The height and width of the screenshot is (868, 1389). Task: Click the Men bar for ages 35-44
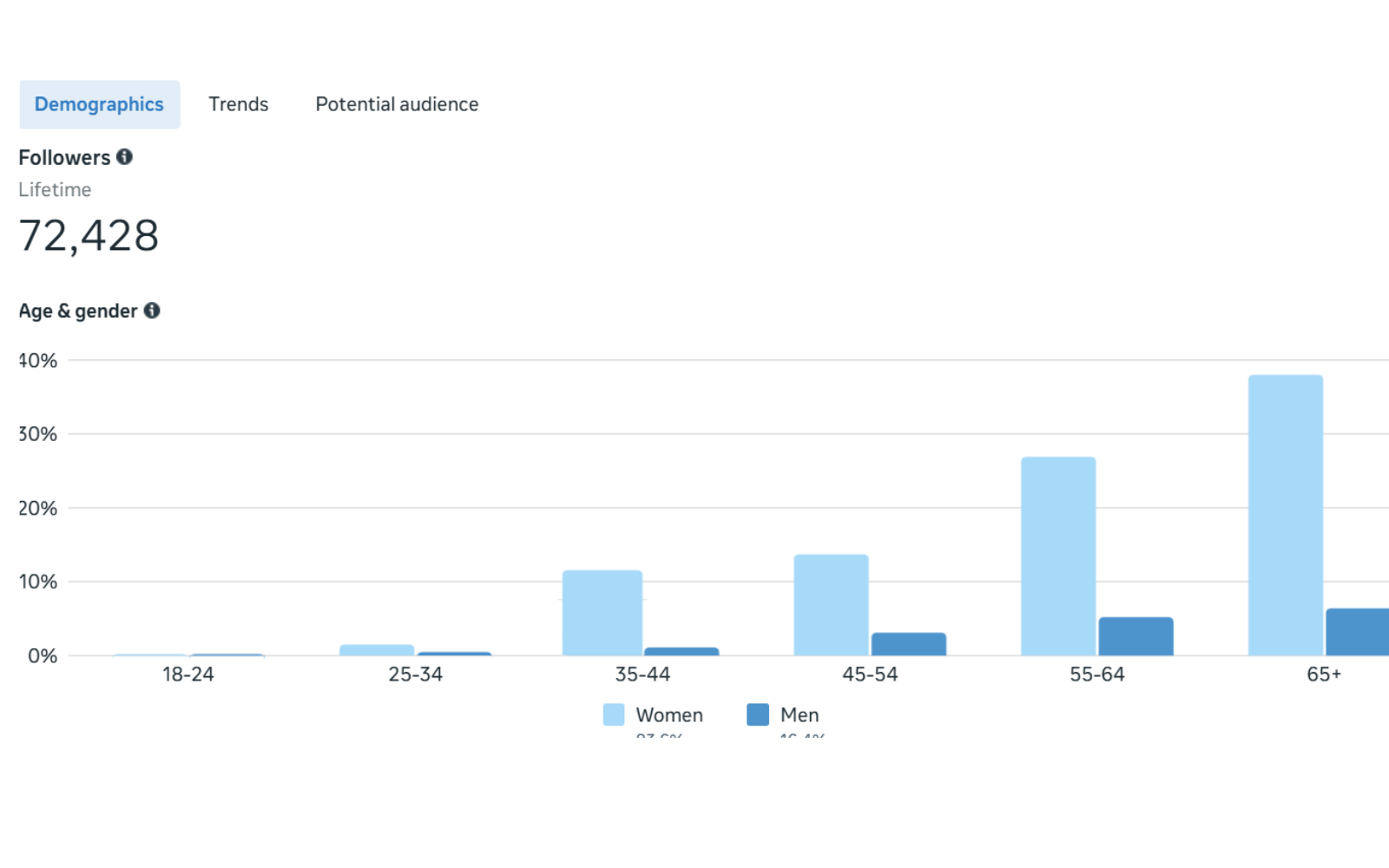tap(681, 651)
